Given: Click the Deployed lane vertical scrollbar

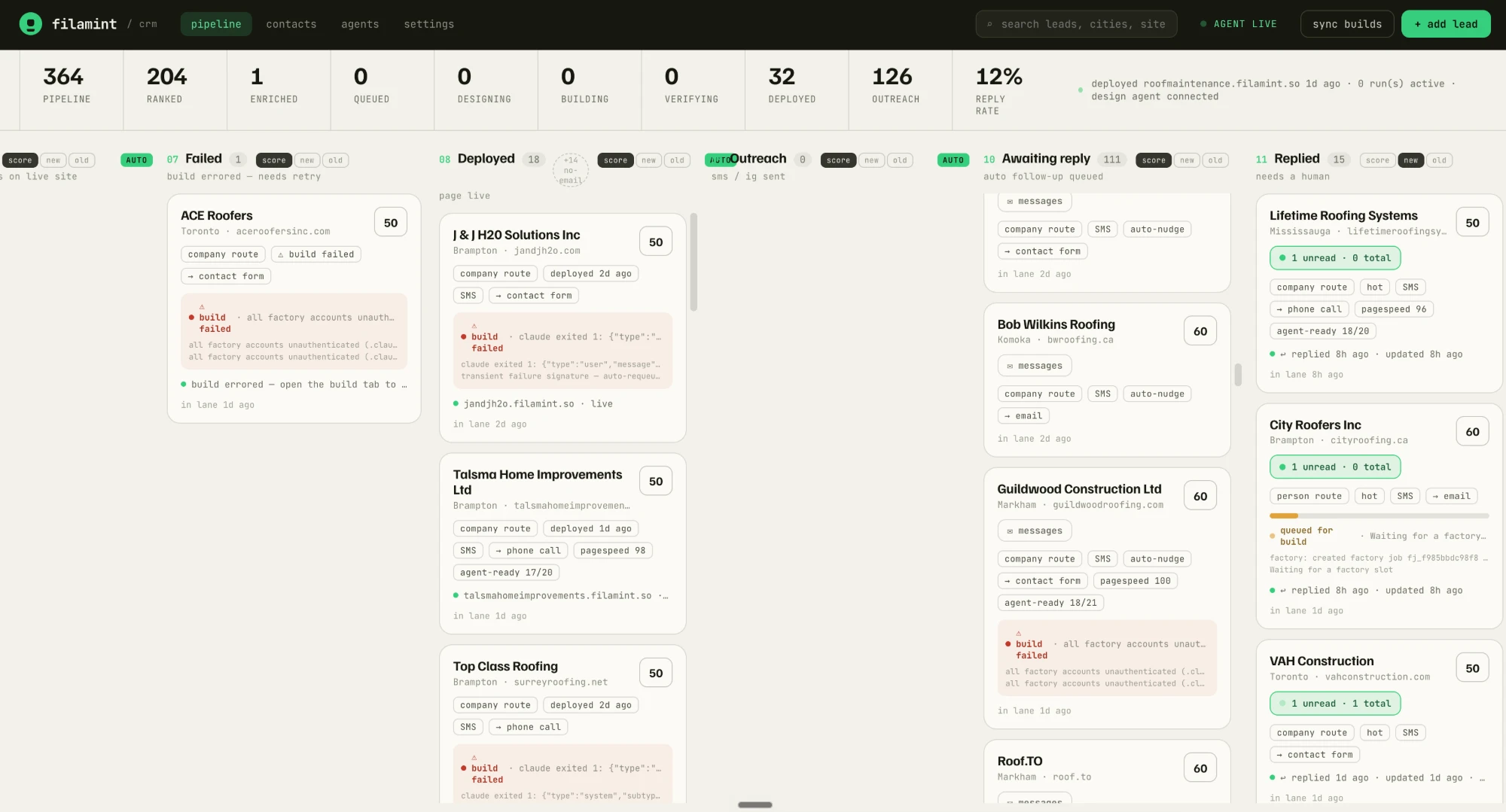Looking at the screenshot, I should [x=694, y=262].
